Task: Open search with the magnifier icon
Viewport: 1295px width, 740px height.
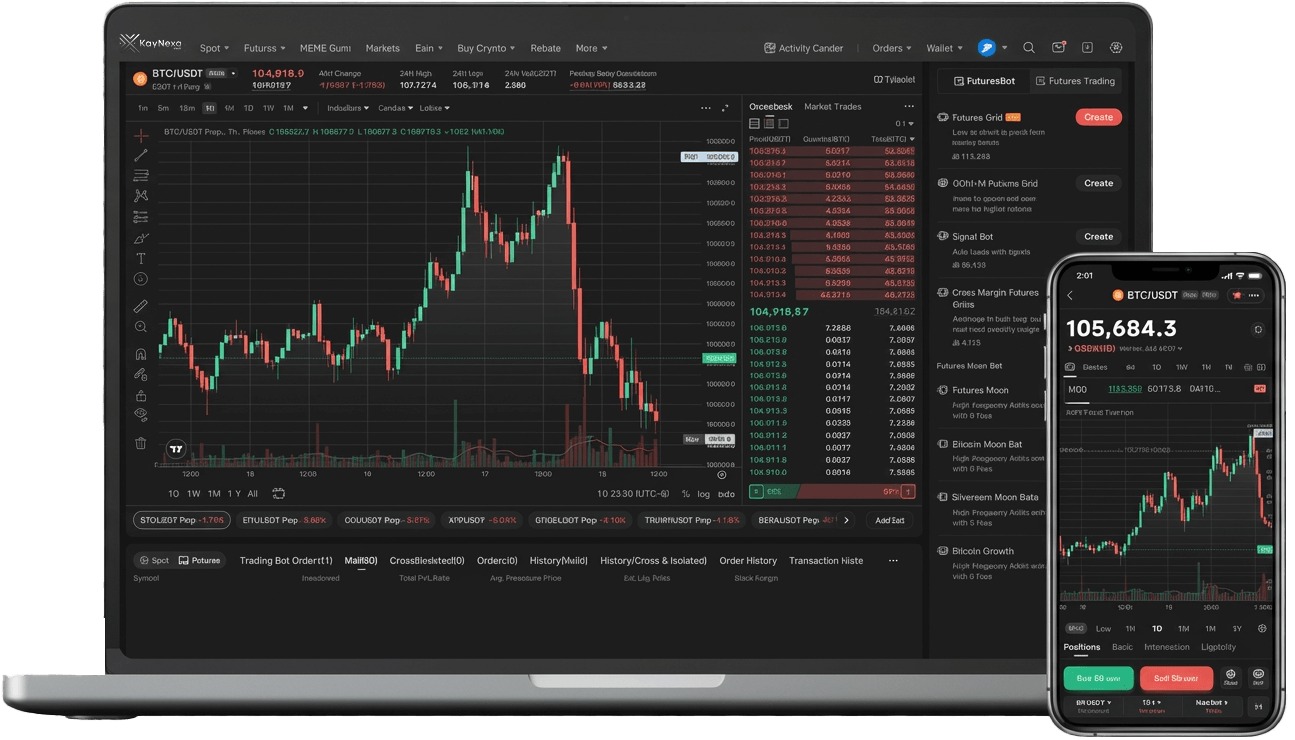Action: [x=1029, y=48]
